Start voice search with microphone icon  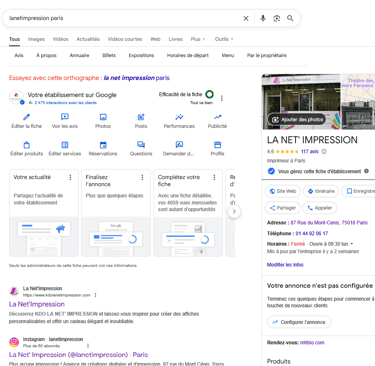(x=263, y=18)
